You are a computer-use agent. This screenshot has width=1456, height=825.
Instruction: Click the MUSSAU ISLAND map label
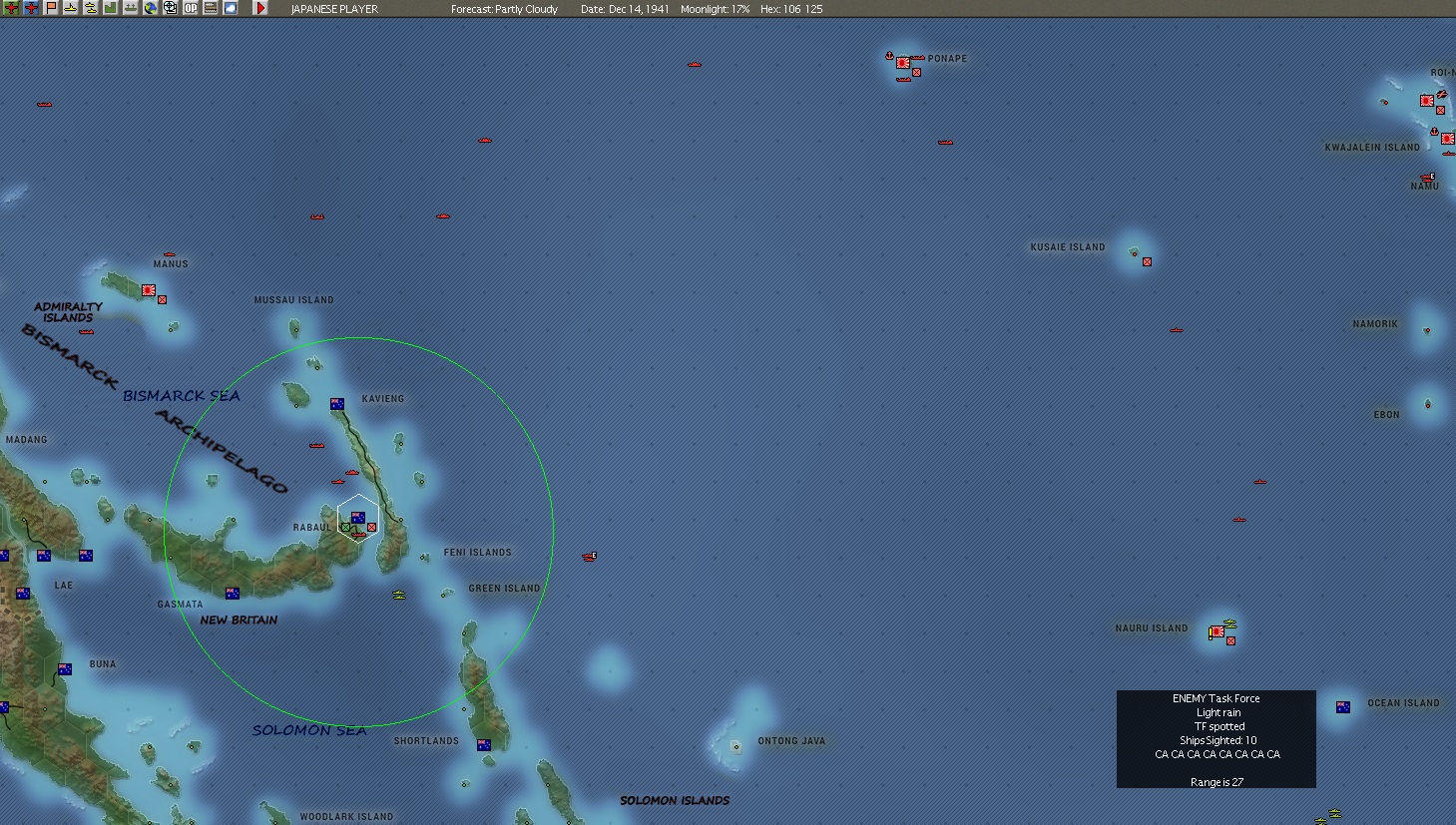(x=294, y=299)
